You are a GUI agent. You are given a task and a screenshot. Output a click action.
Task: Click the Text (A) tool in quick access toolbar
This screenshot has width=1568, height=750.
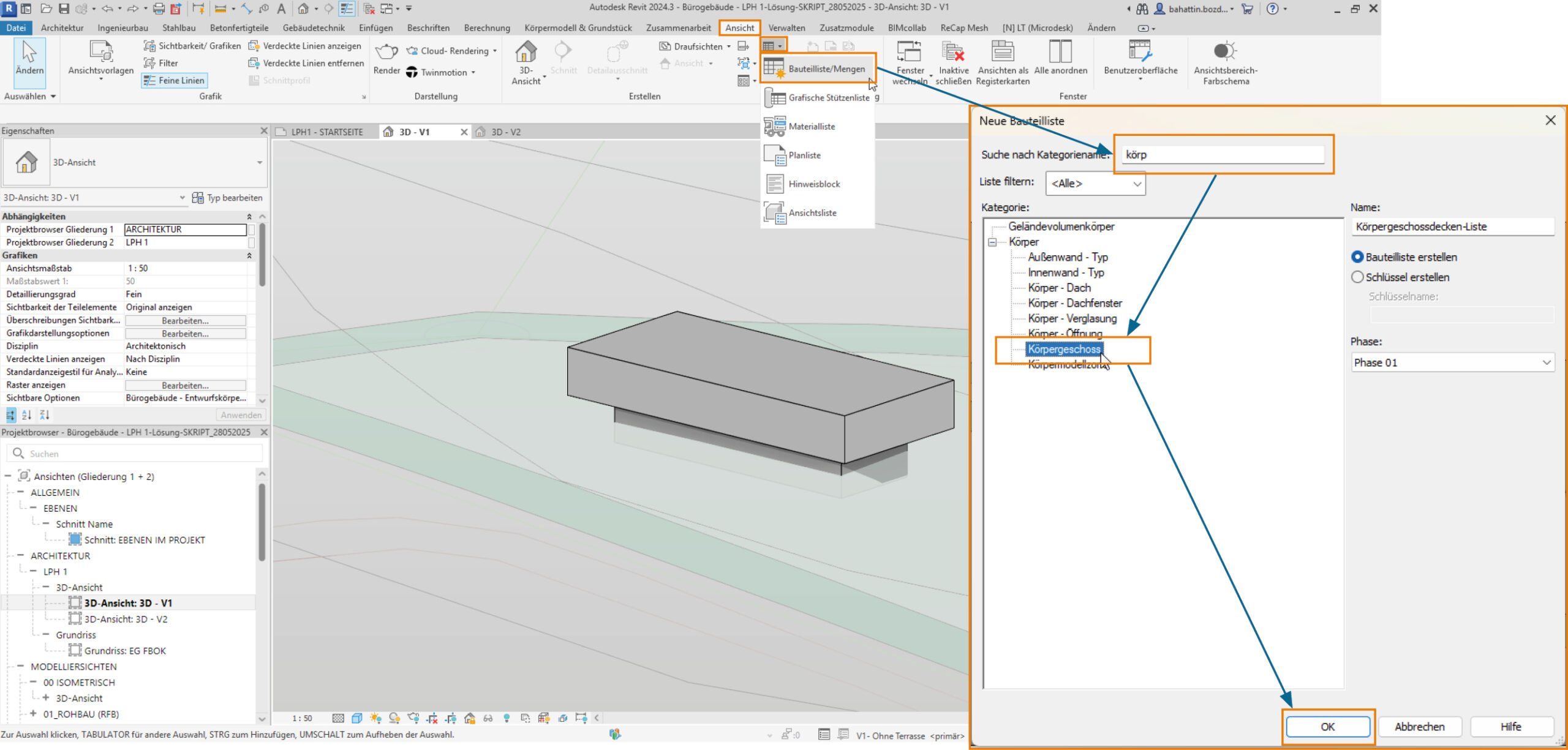tap(281, 9)
